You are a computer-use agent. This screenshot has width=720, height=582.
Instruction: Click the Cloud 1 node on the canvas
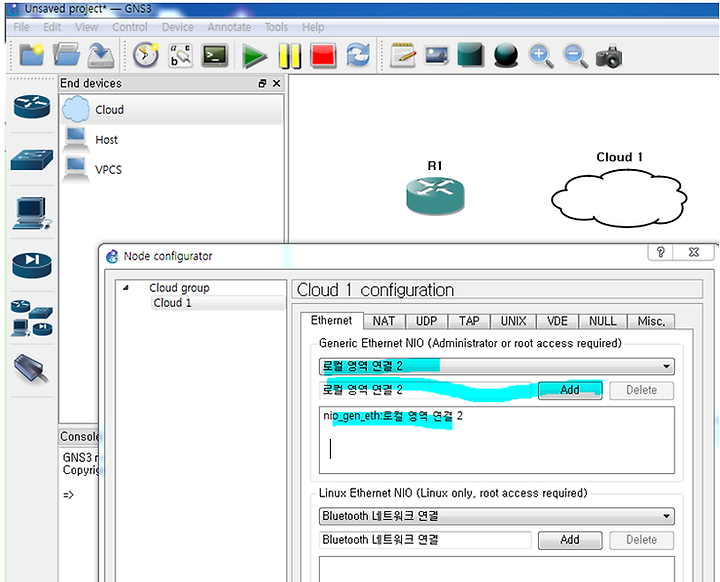619,198
